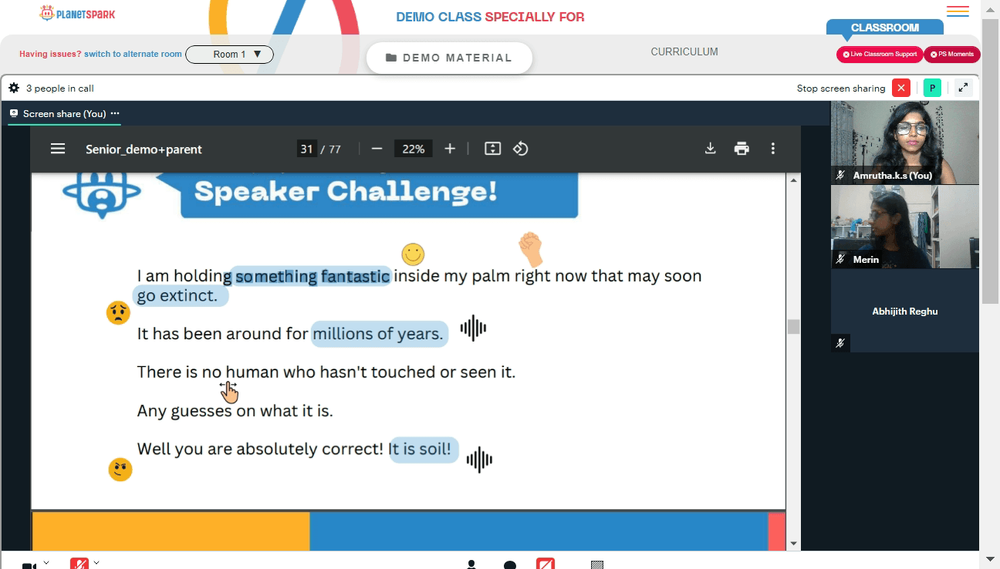Click the line Any guesses on what it is
The image size is (1000, 569).
[x=235, y=411]
